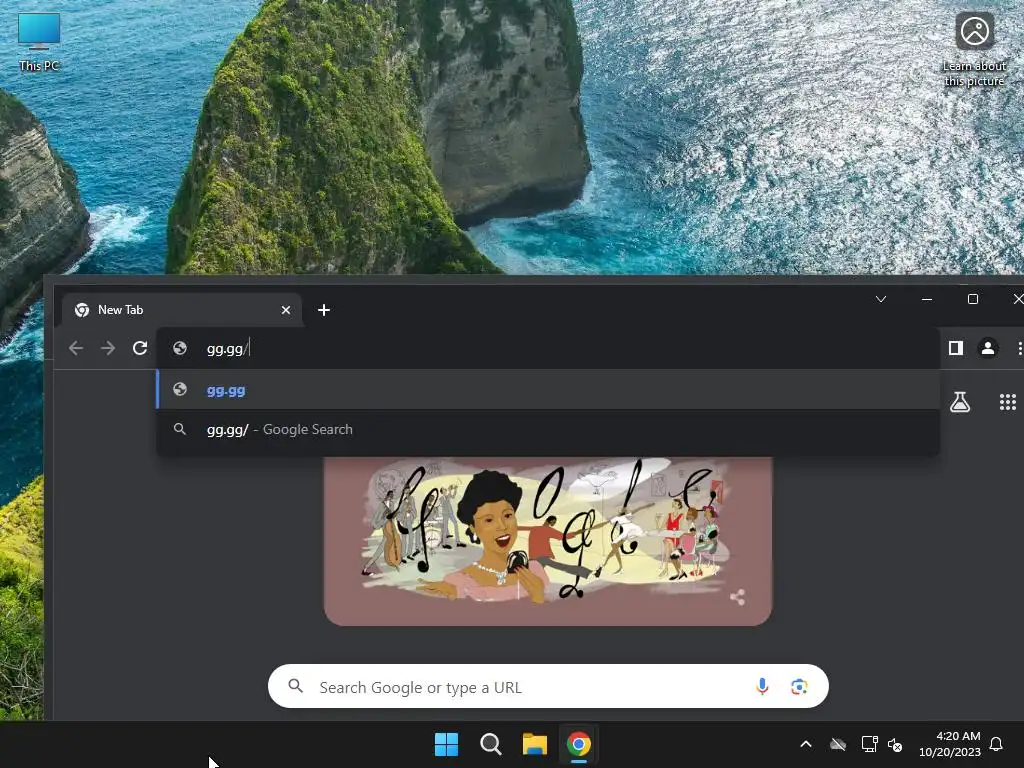Viewport: 1024px width, 768px height.
Task: Click the OneDrive cloud tray icon
Action: tap(838, 744)
